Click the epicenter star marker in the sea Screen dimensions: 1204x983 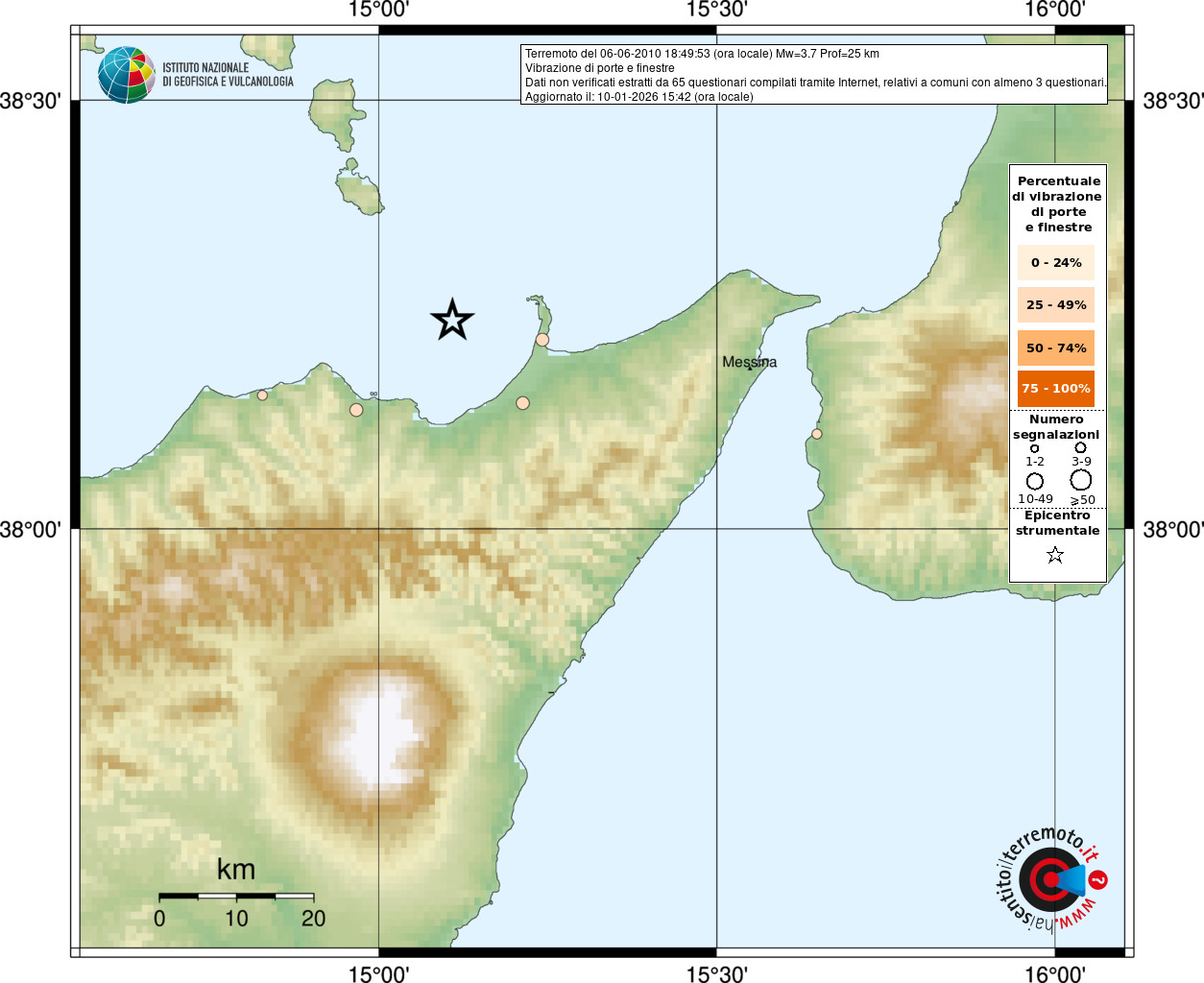452,320
